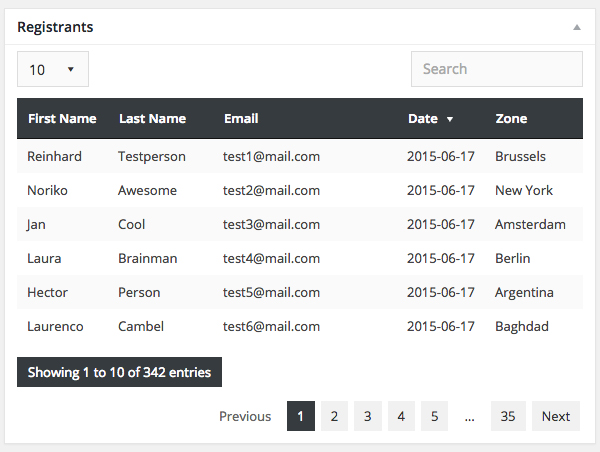Select current page 1 button
This screenshot has width=600, height=452.
(301, 416)
